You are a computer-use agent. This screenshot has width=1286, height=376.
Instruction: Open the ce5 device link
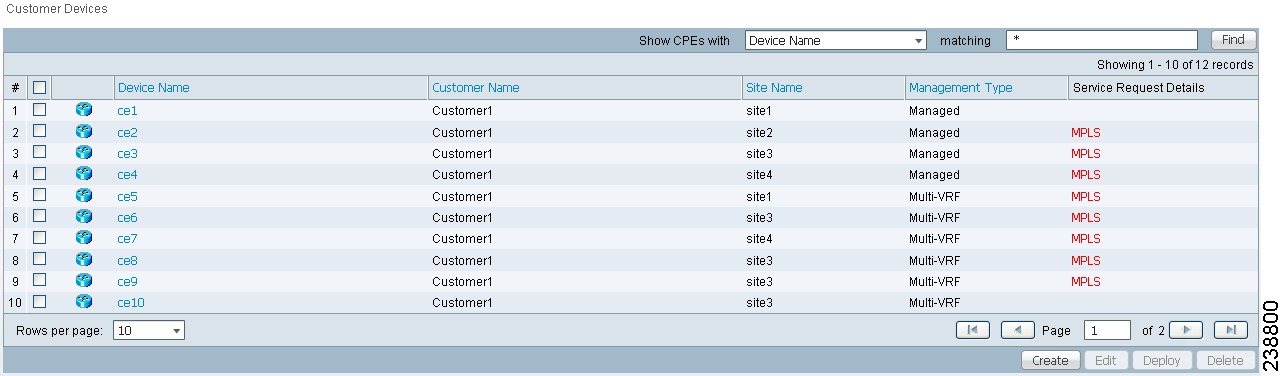point(127,196)
